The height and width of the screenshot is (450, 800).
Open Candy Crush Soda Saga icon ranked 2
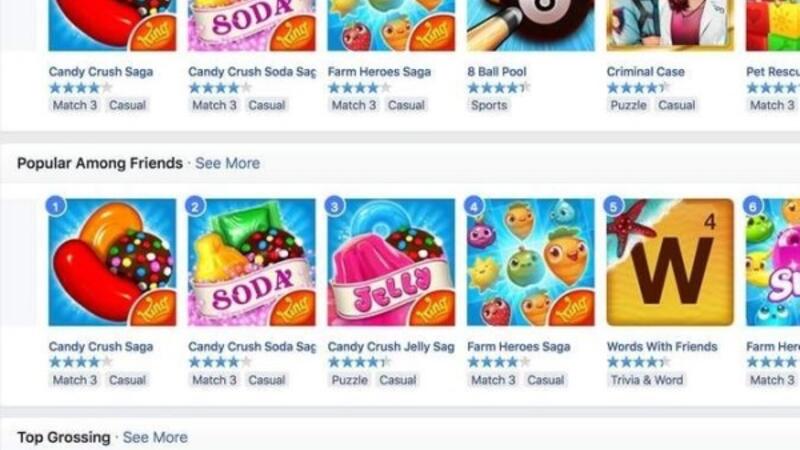click(x=252, y=262)
